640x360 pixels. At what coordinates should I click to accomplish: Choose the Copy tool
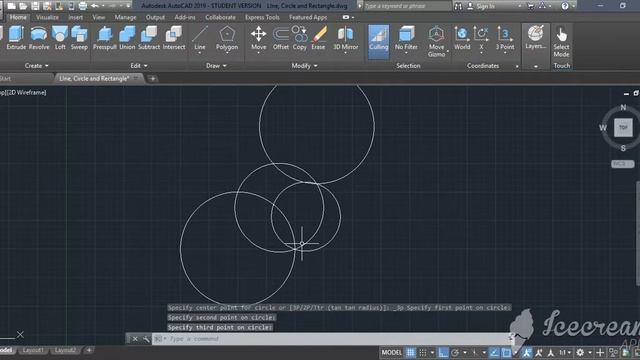point(300,38)
